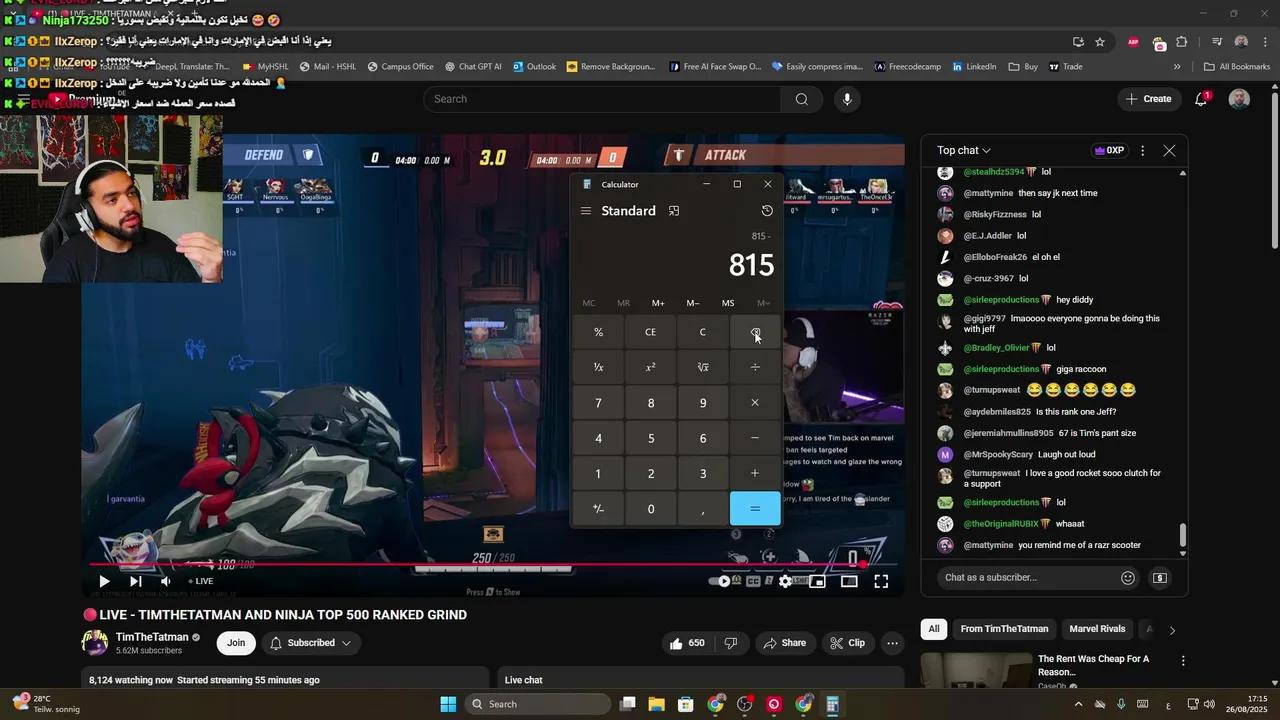Screen dimensions: 1280x720
Task: Create a Clip of the stream
Action: pyautogui.click(x=847, y=643)
